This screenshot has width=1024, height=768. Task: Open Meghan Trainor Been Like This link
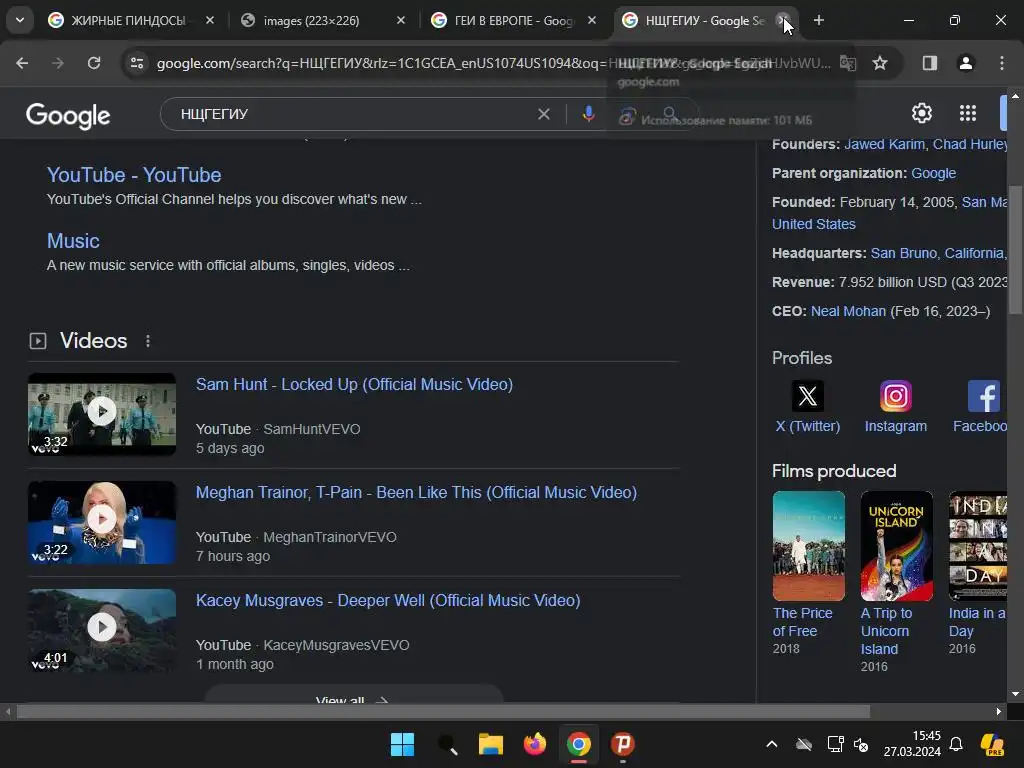pyautogui.click(x=416, y=492)
